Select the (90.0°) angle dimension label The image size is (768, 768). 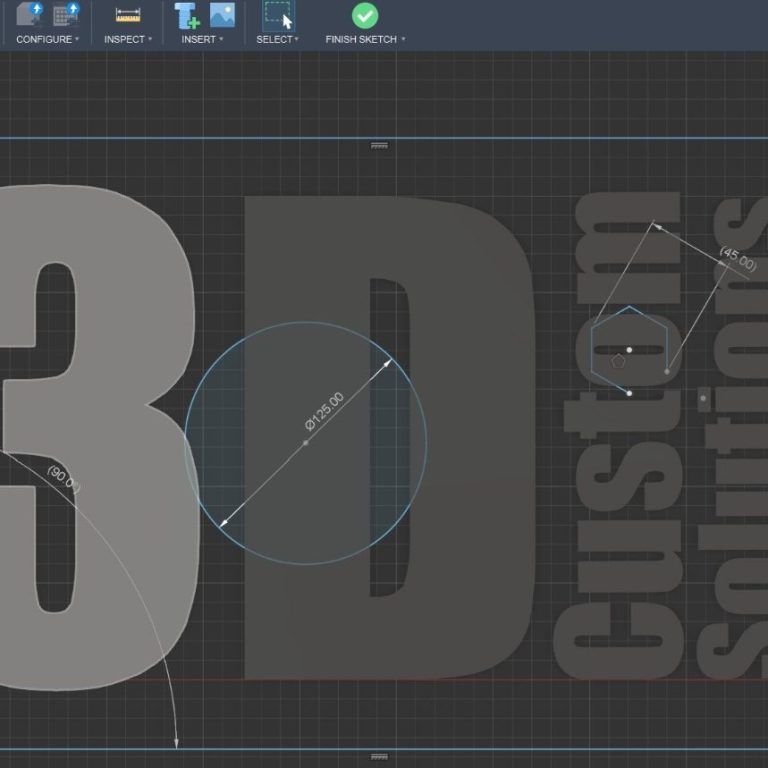point(62,479)
